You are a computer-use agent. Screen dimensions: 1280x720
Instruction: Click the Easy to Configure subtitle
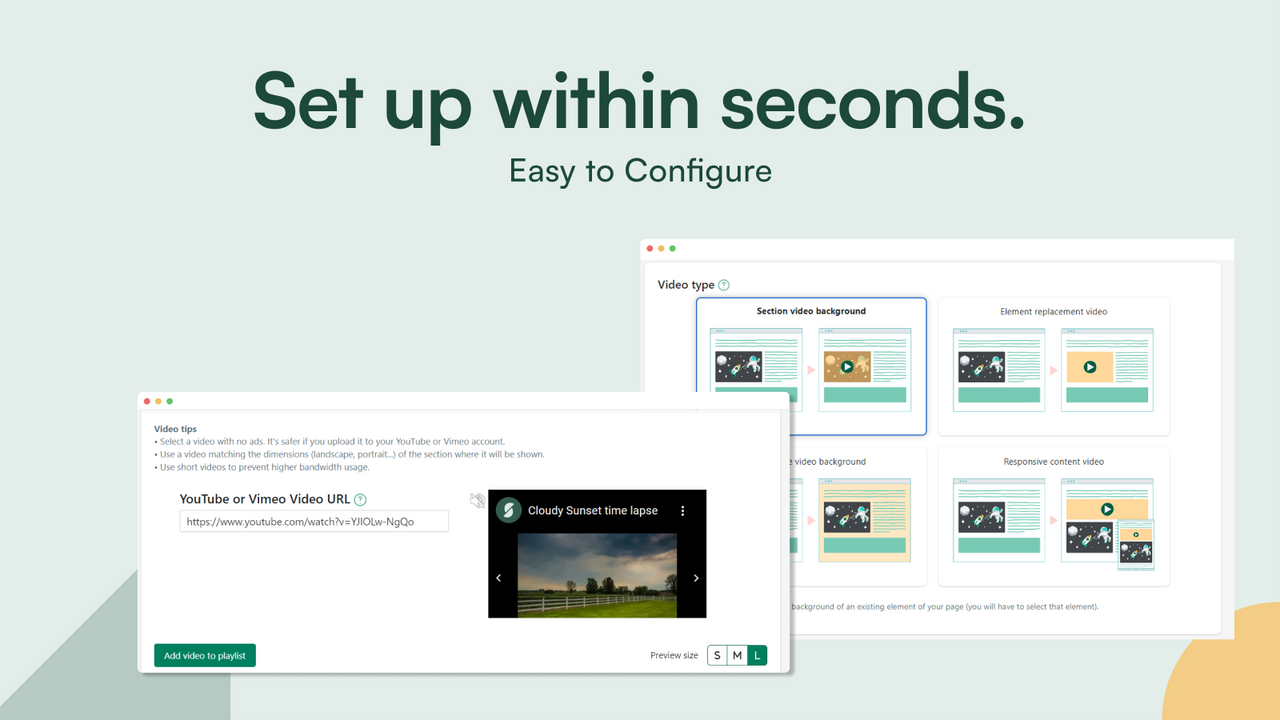click(640, 171)
